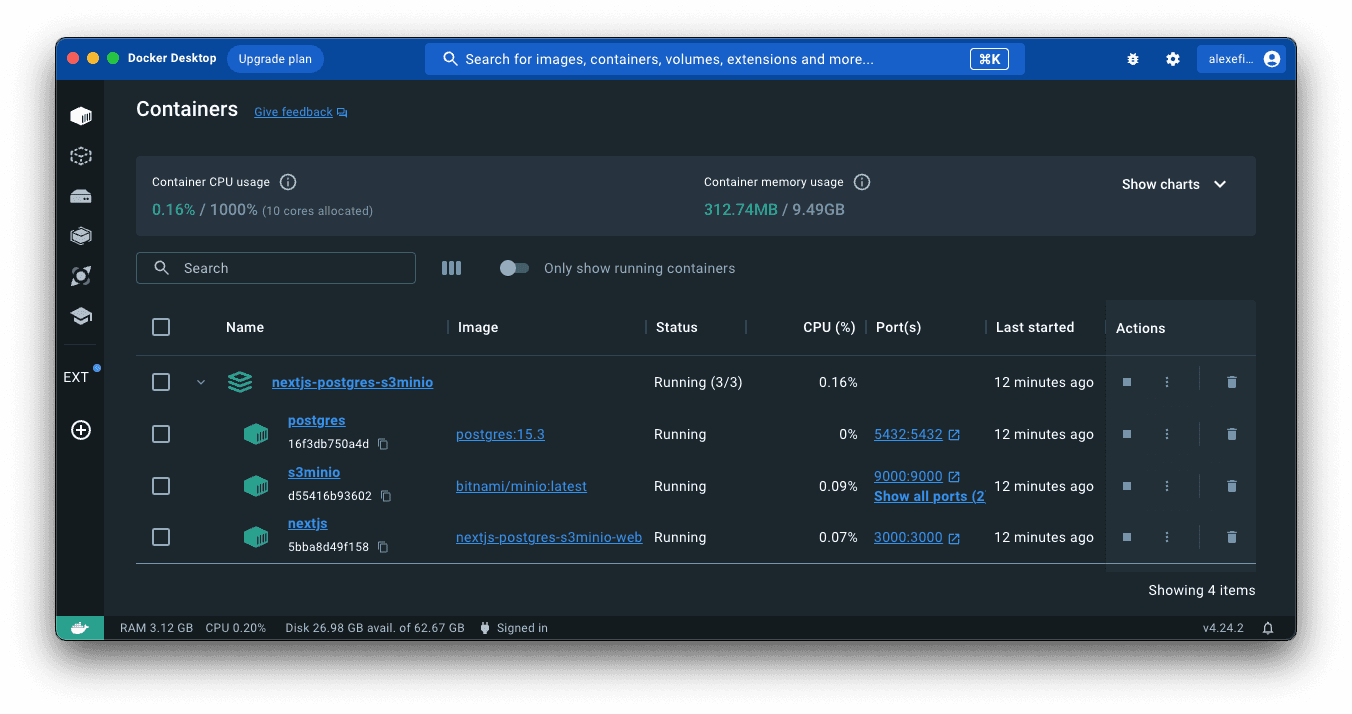This screenshot has width=1352, height=714.
Task: Open the Settings gear icon
Action: click(1173, 59)
